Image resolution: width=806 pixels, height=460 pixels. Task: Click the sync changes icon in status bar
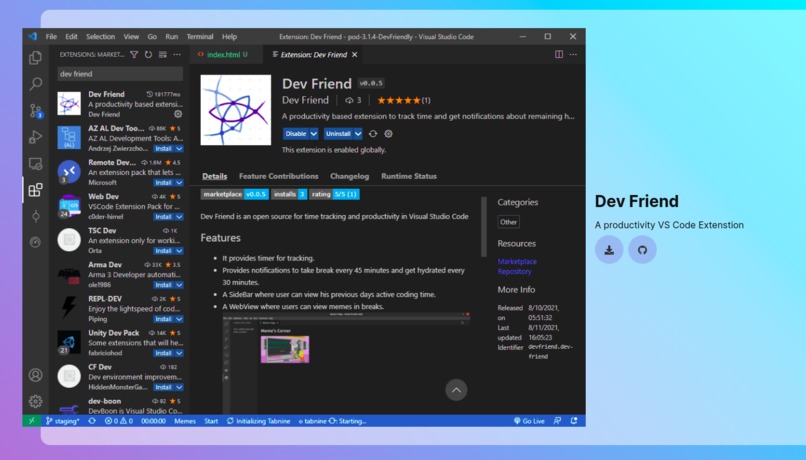click(92, 421)
